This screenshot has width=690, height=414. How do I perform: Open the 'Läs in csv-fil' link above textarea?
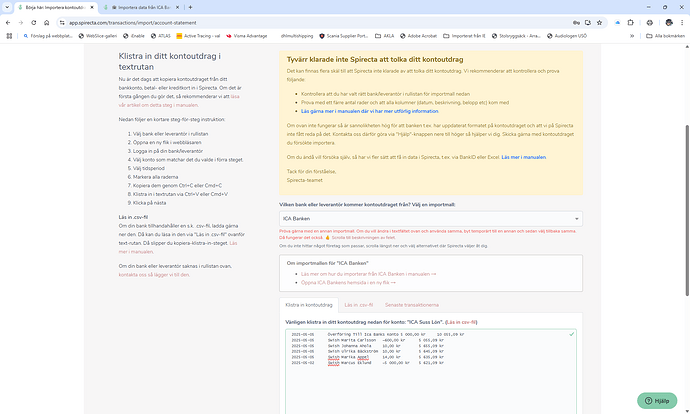461,322
